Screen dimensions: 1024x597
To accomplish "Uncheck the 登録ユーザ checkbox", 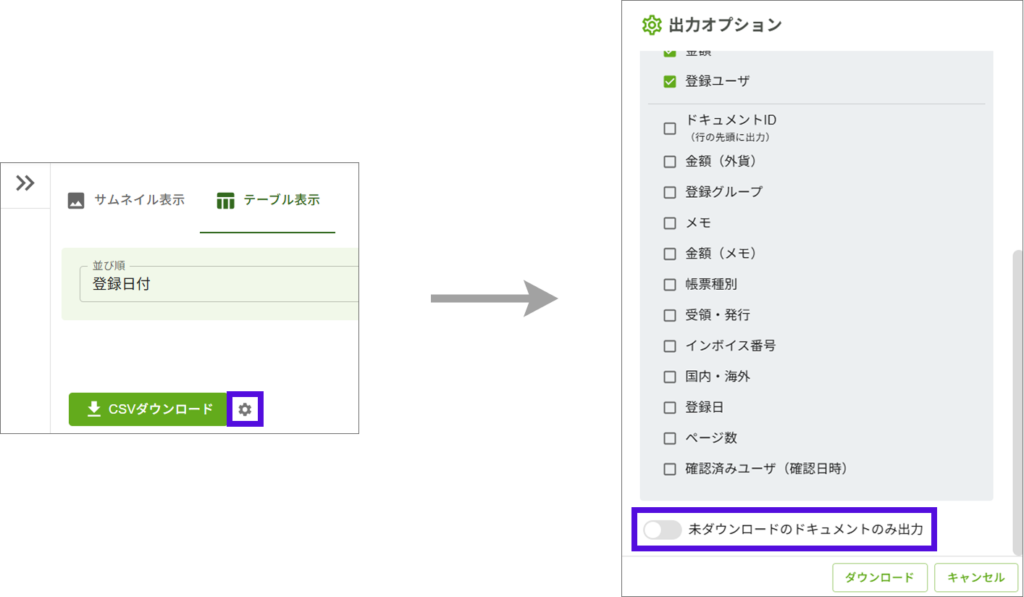I will [x=670, y=82].
